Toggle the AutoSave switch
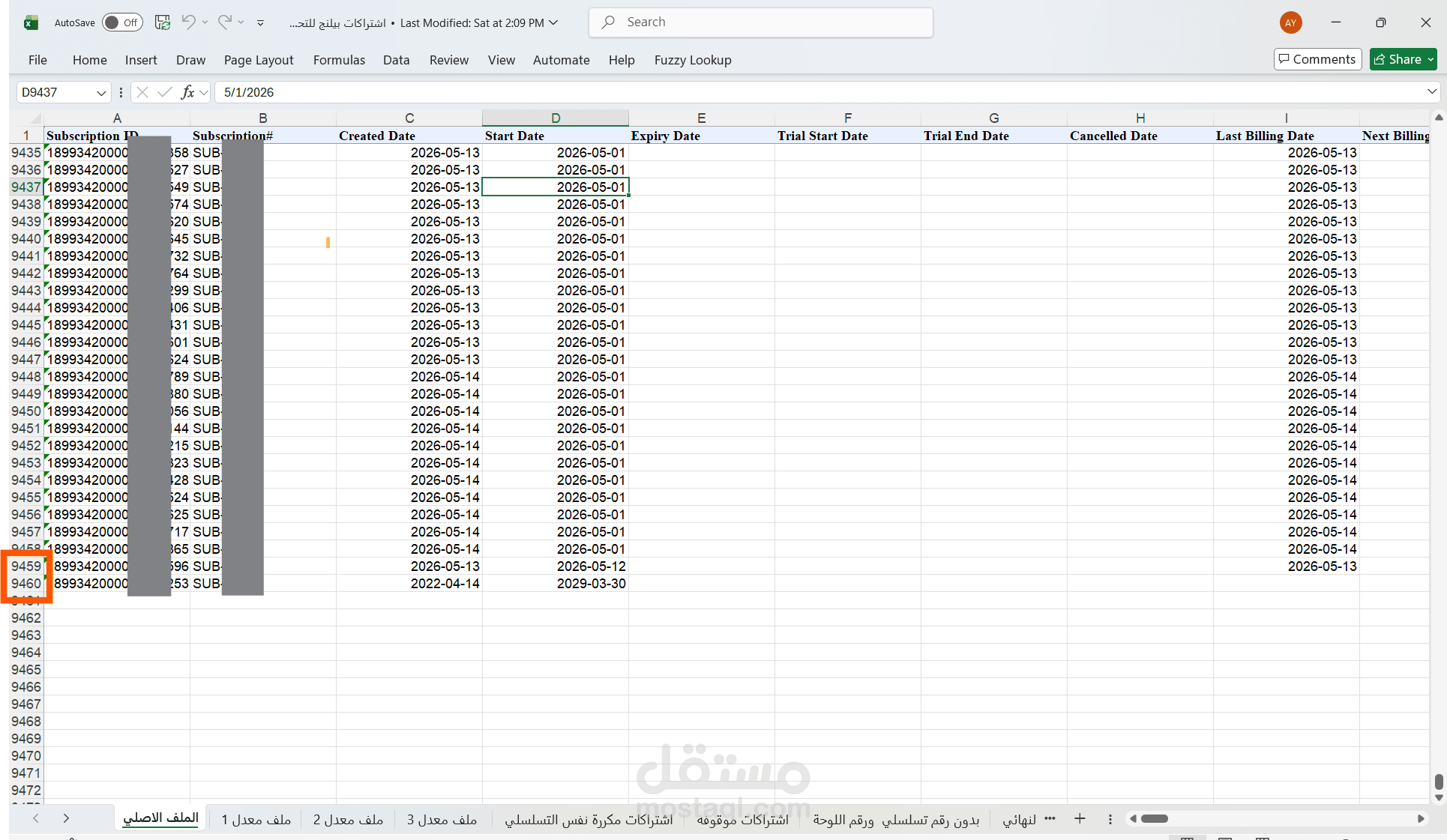 (122, 22)
